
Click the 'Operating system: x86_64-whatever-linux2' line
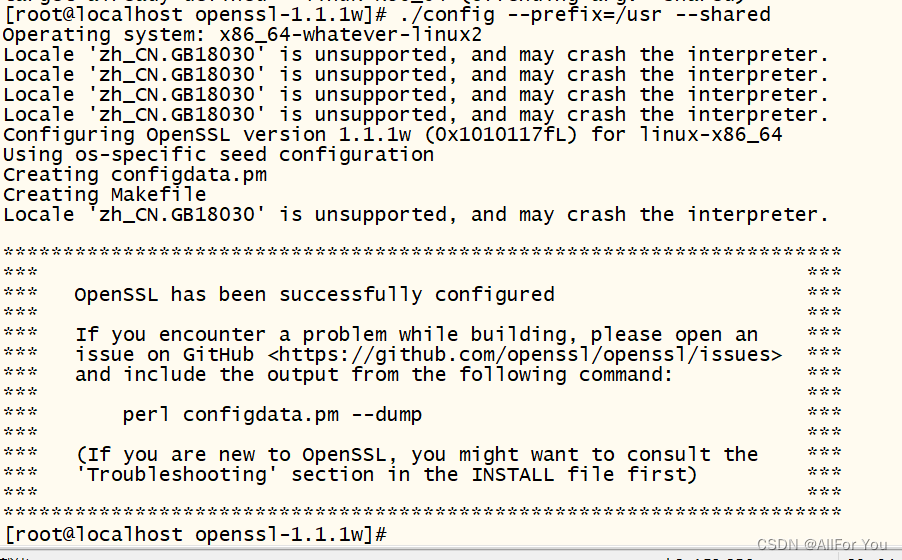242,35
